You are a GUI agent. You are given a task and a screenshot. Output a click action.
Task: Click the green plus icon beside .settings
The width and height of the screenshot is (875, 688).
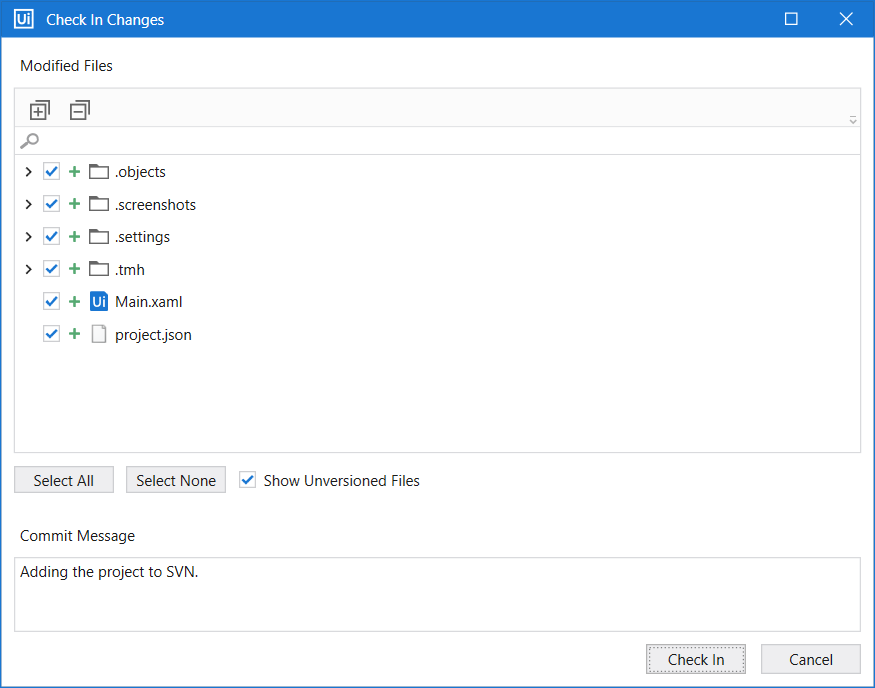point(72,236)
